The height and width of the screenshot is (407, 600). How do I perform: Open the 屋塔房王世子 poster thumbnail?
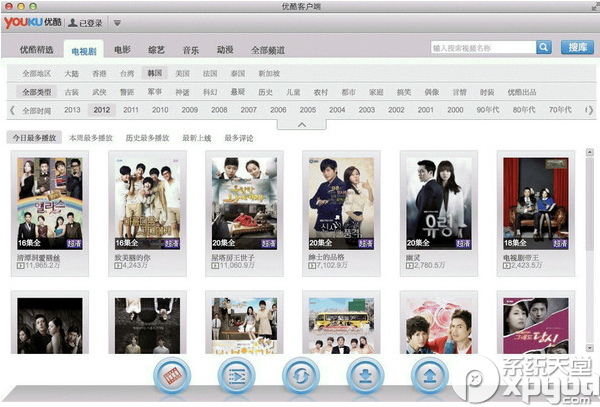tap(245, 204)
